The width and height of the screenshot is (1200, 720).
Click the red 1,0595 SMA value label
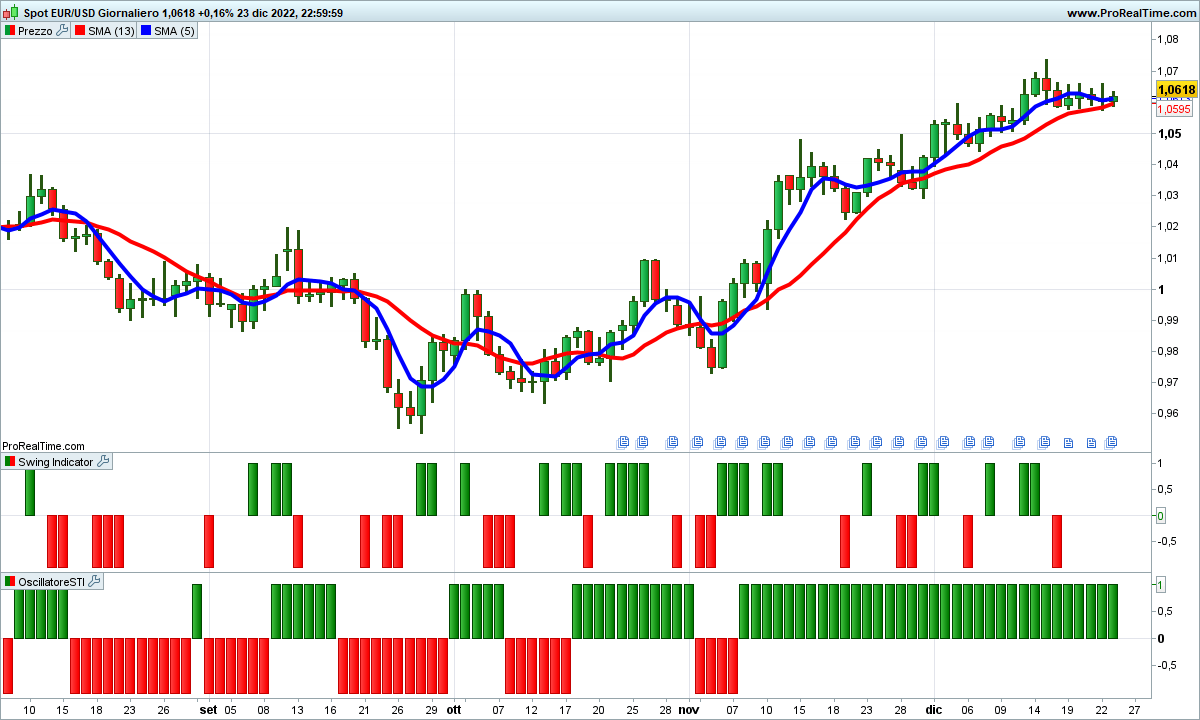click(x=1174, y=109)
